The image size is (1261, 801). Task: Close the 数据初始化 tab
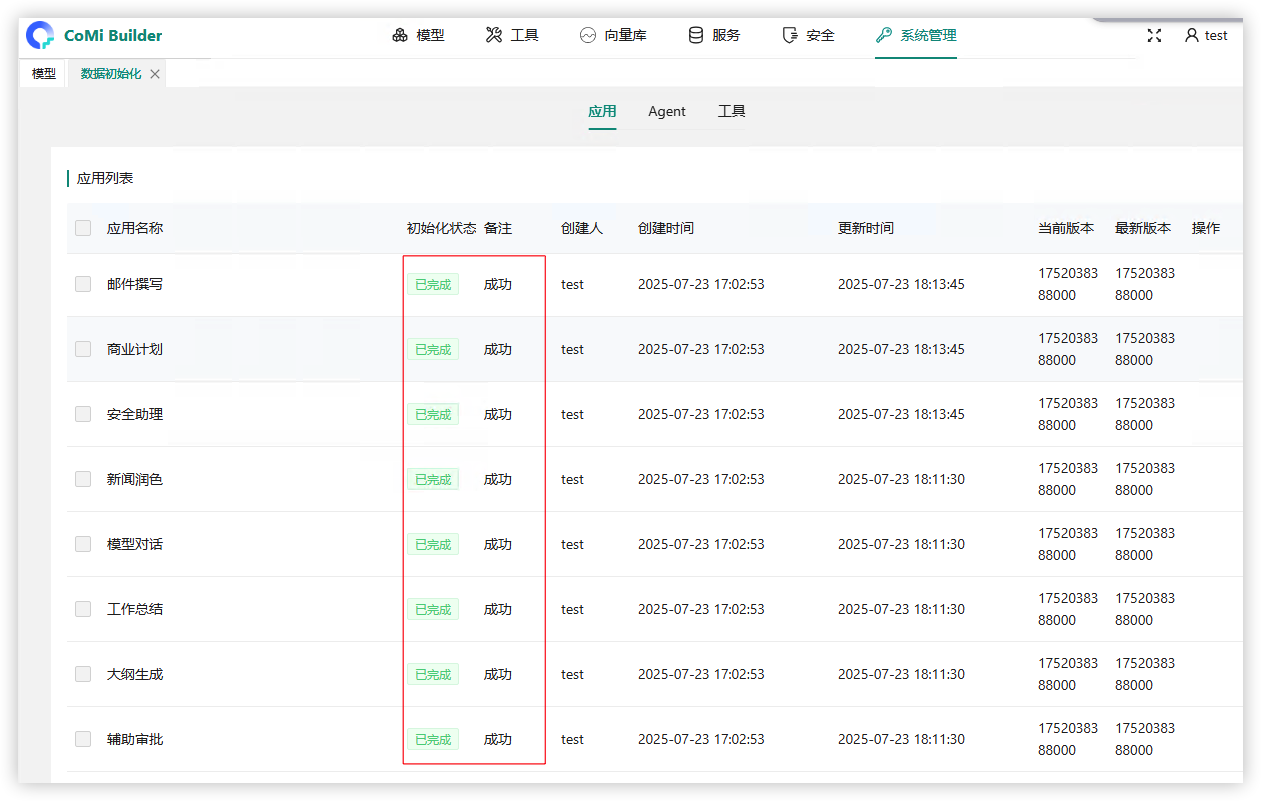(155, 74)
